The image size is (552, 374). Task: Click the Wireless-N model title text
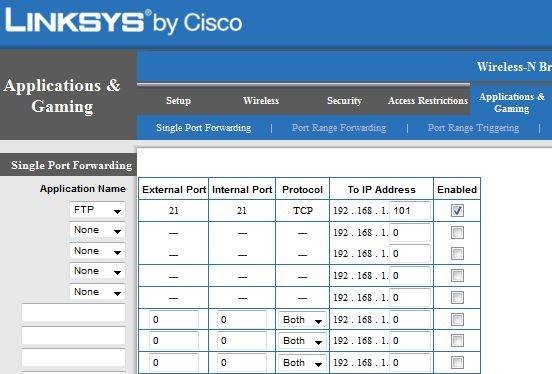click(x=514, y=66)
